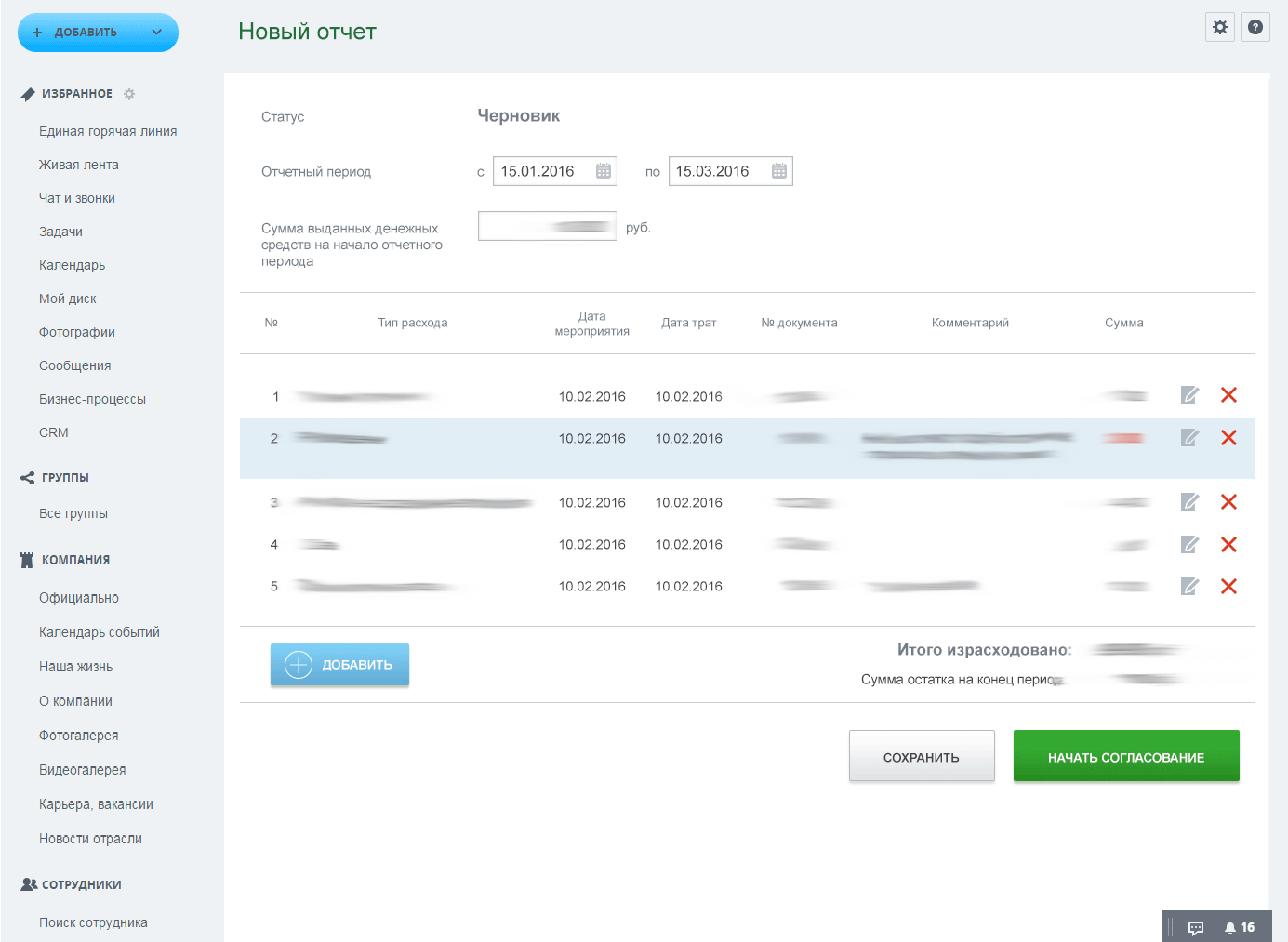Delete expense row 4
Viewport: 1288px width, 942px height.
click(1228, 545)
